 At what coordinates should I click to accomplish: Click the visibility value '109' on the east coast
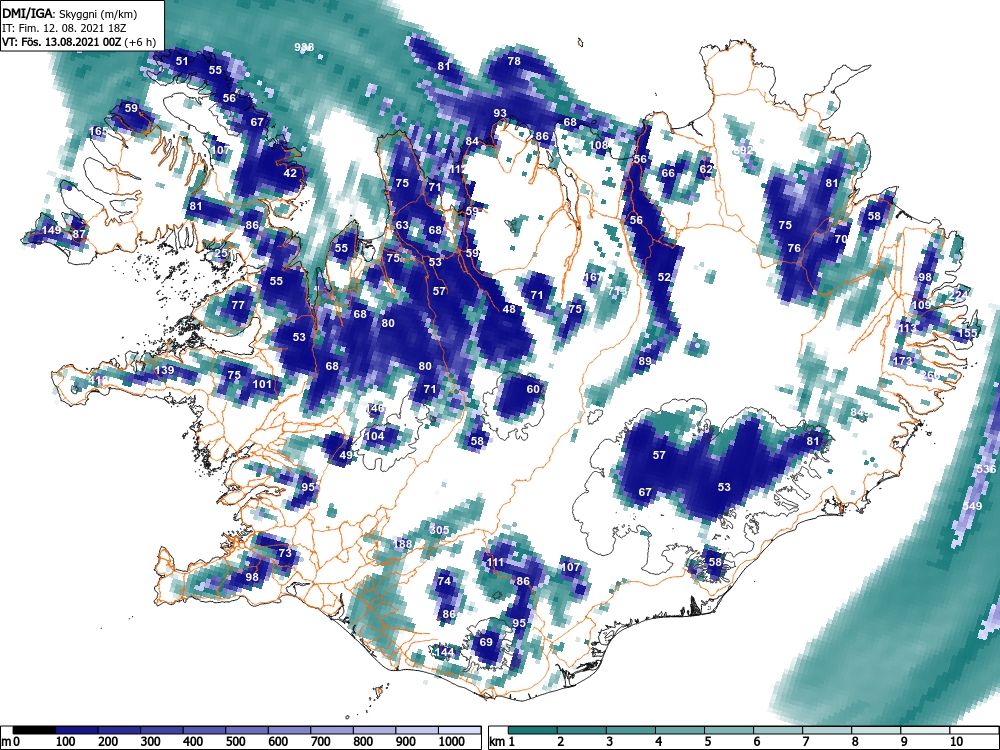point(922,305)
